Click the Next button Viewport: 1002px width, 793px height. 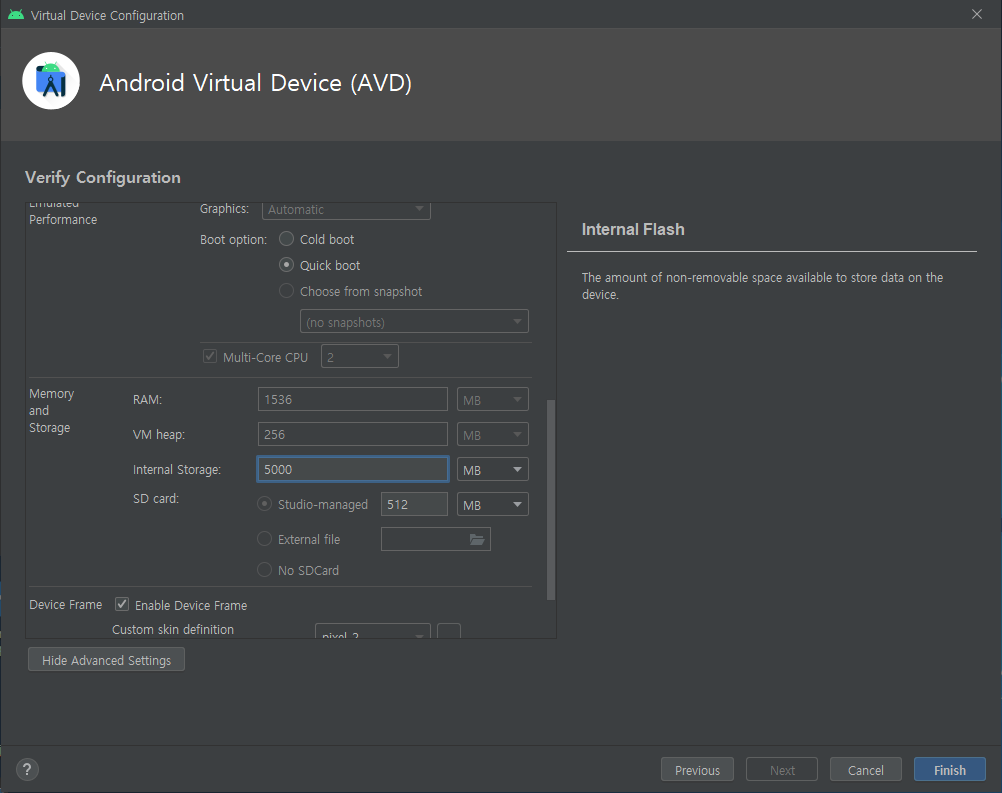point(782,769)
